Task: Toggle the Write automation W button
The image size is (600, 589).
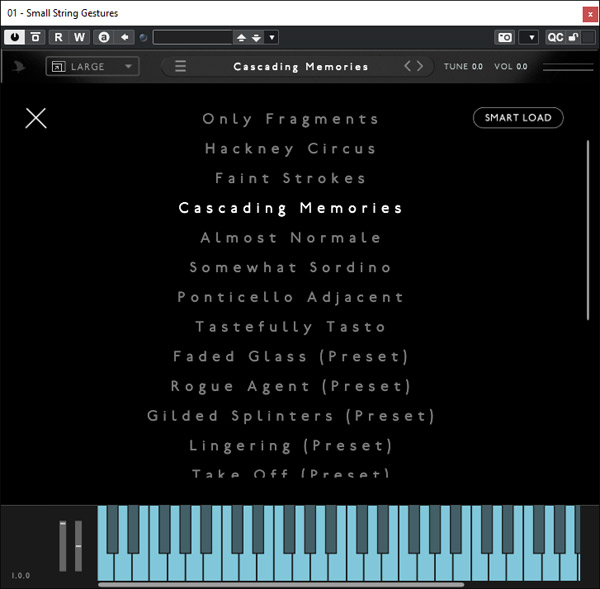Action: point(80,37)
